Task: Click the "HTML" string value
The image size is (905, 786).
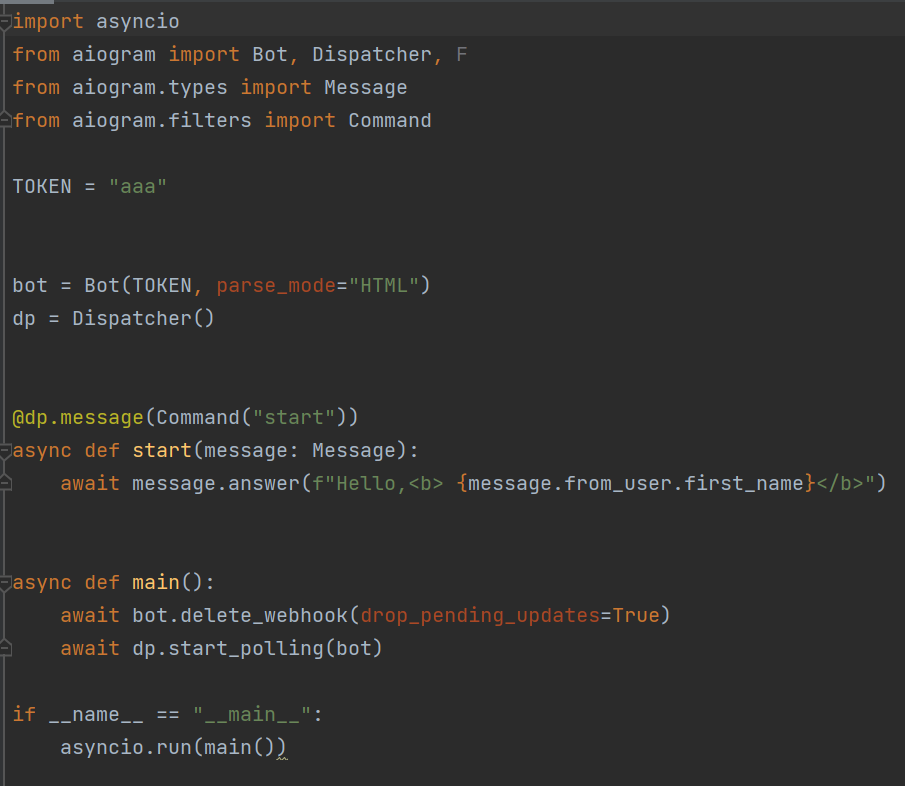Action: [384, 286]
